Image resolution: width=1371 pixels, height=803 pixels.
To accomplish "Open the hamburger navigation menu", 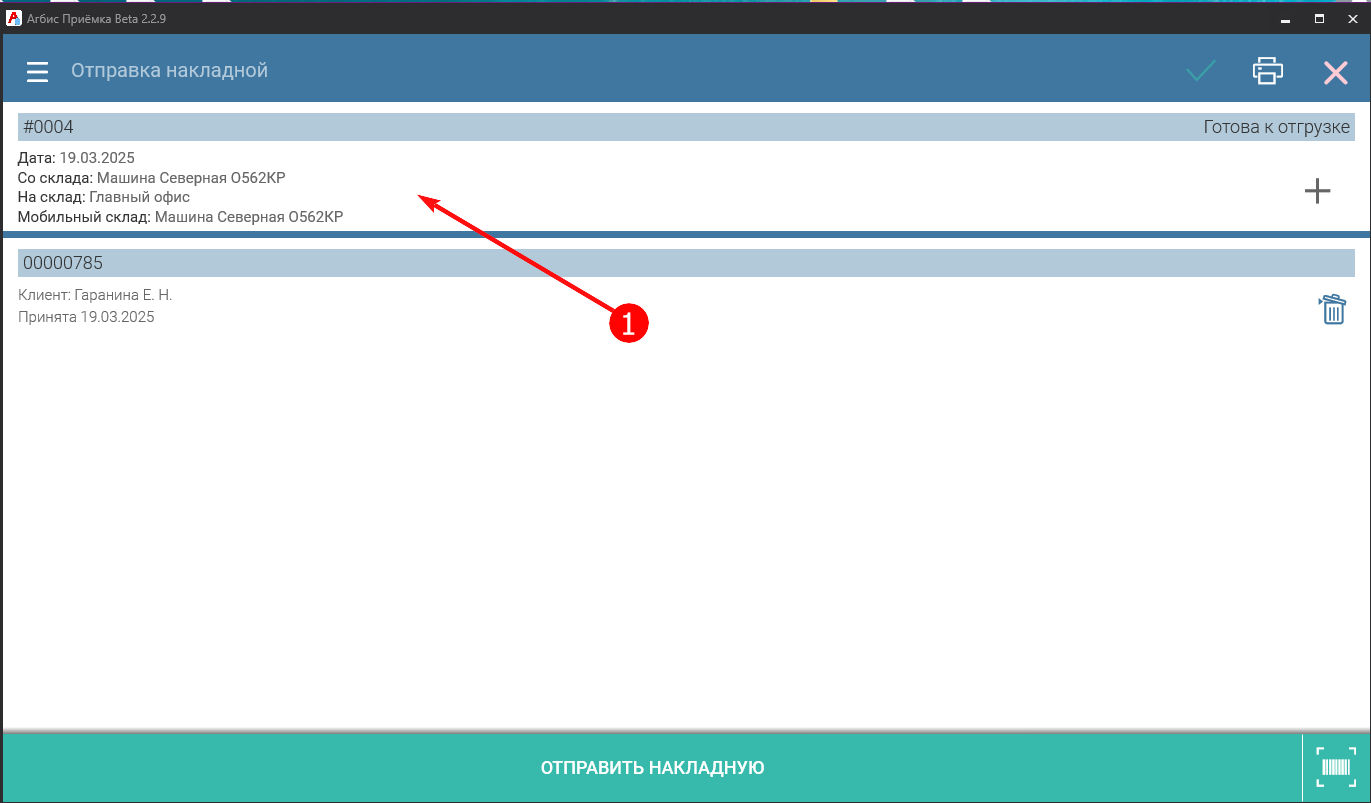I will (x=37, y=72).
